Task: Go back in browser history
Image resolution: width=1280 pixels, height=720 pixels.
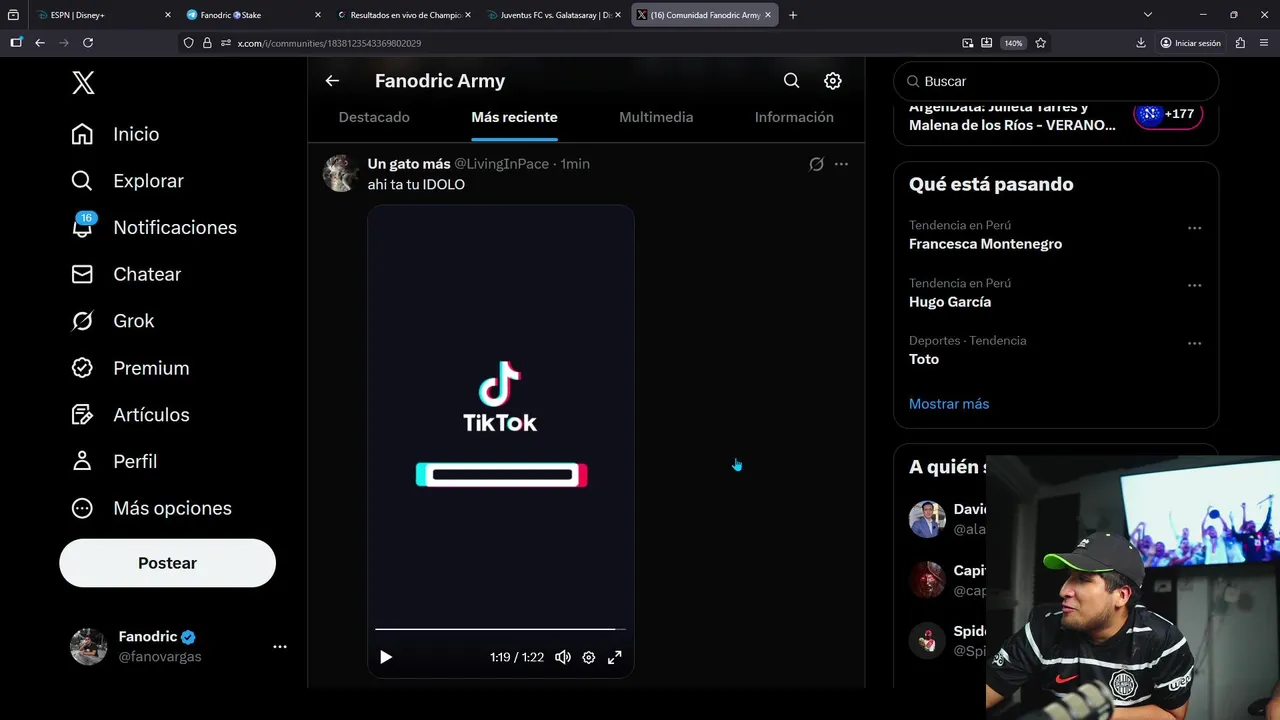Action: pos(40,43)
